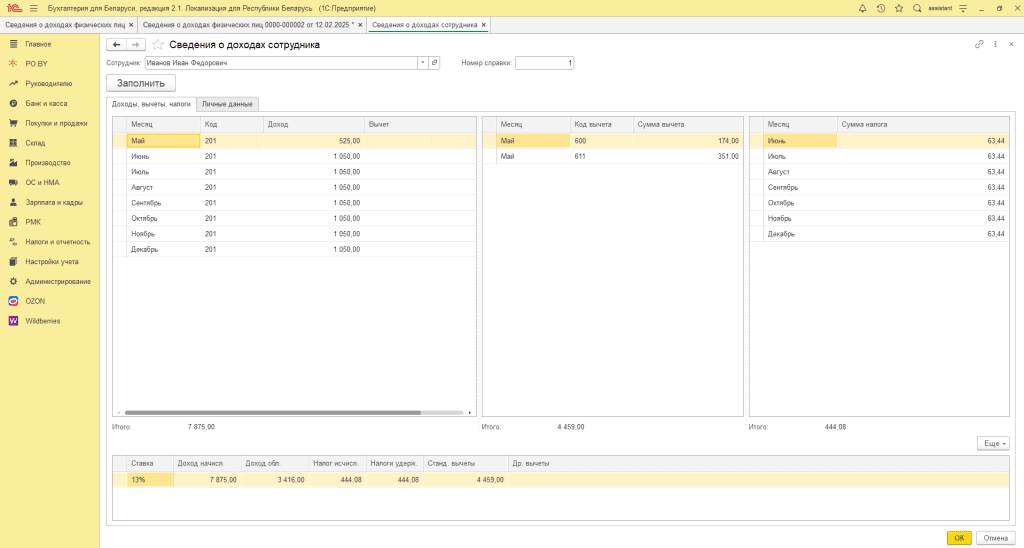This screenshot has width=1024, height=548.
Task: Open Главное section in sidebar
Action: (38, 44)
